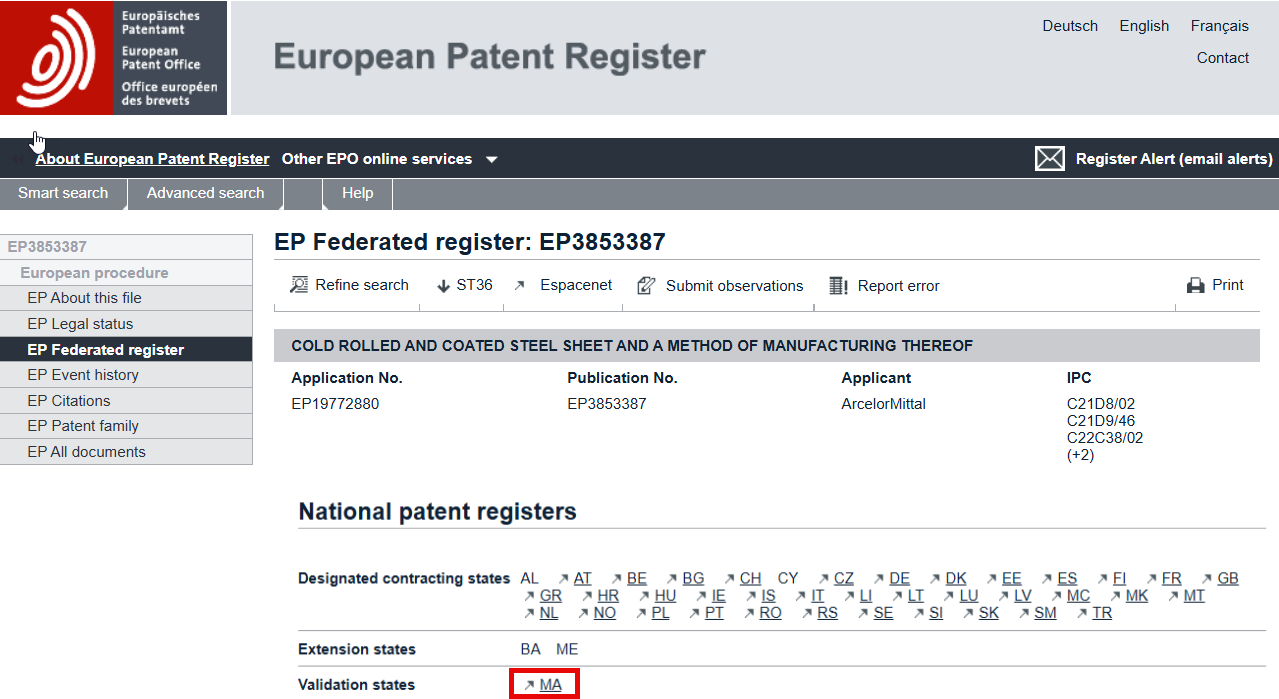Open application number EP19772880
The image size is (1279, 699).
click(335, 404)
